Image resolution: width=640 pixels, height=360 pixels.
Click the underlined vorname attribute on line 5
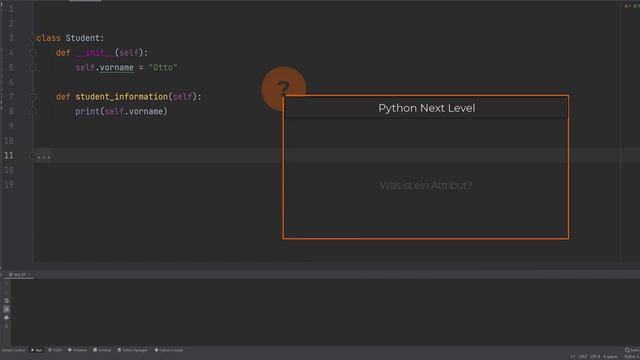(x=117, y=67)
